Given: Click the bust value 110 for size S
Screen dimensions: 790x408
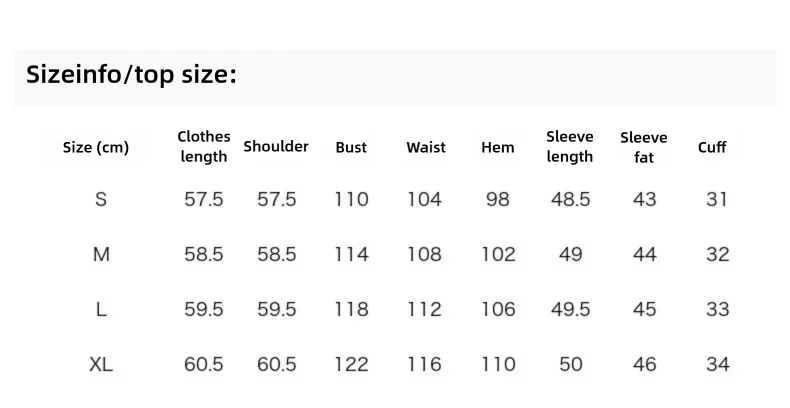Looking at the screenshot, I should 352,199.
